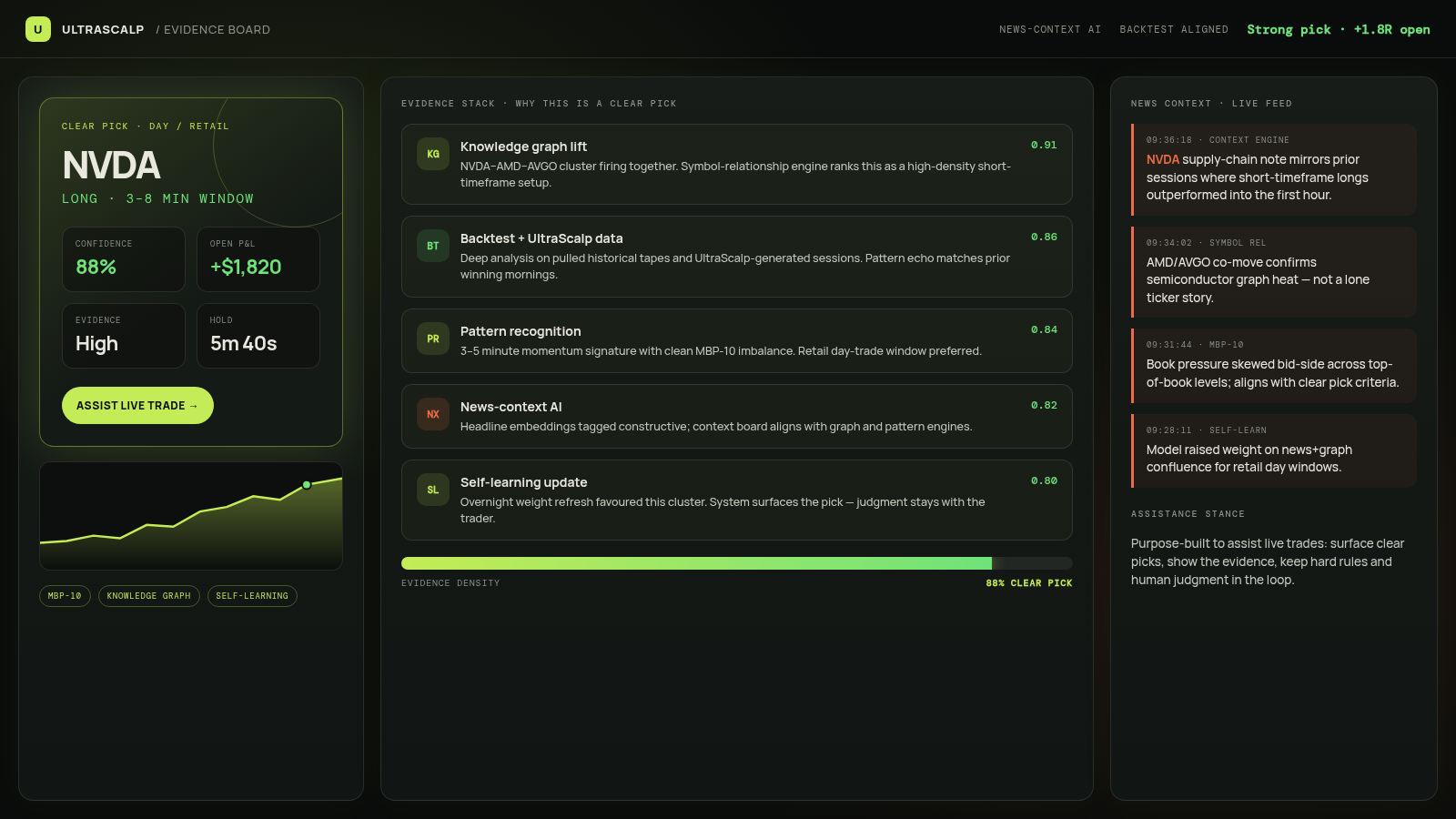Click the NX News-context AI icon
Viewport: 1456px width, 819px height.
[x=433, y=414]
